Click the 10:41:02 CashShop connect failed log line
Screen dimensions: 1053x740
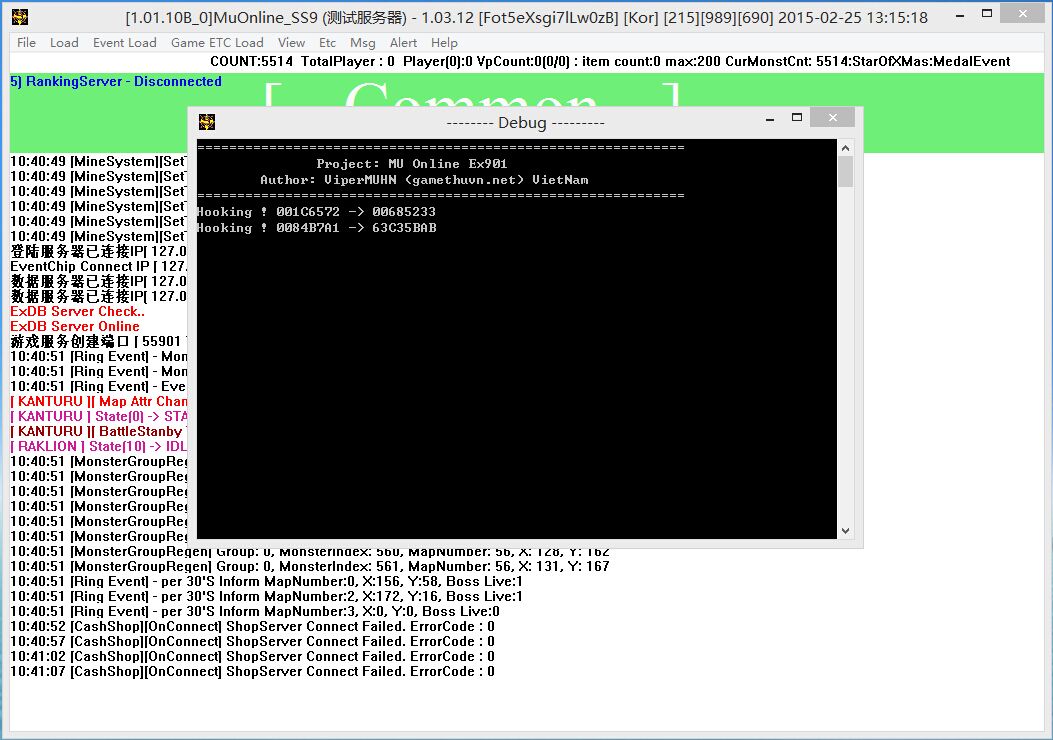pos(253,657)
